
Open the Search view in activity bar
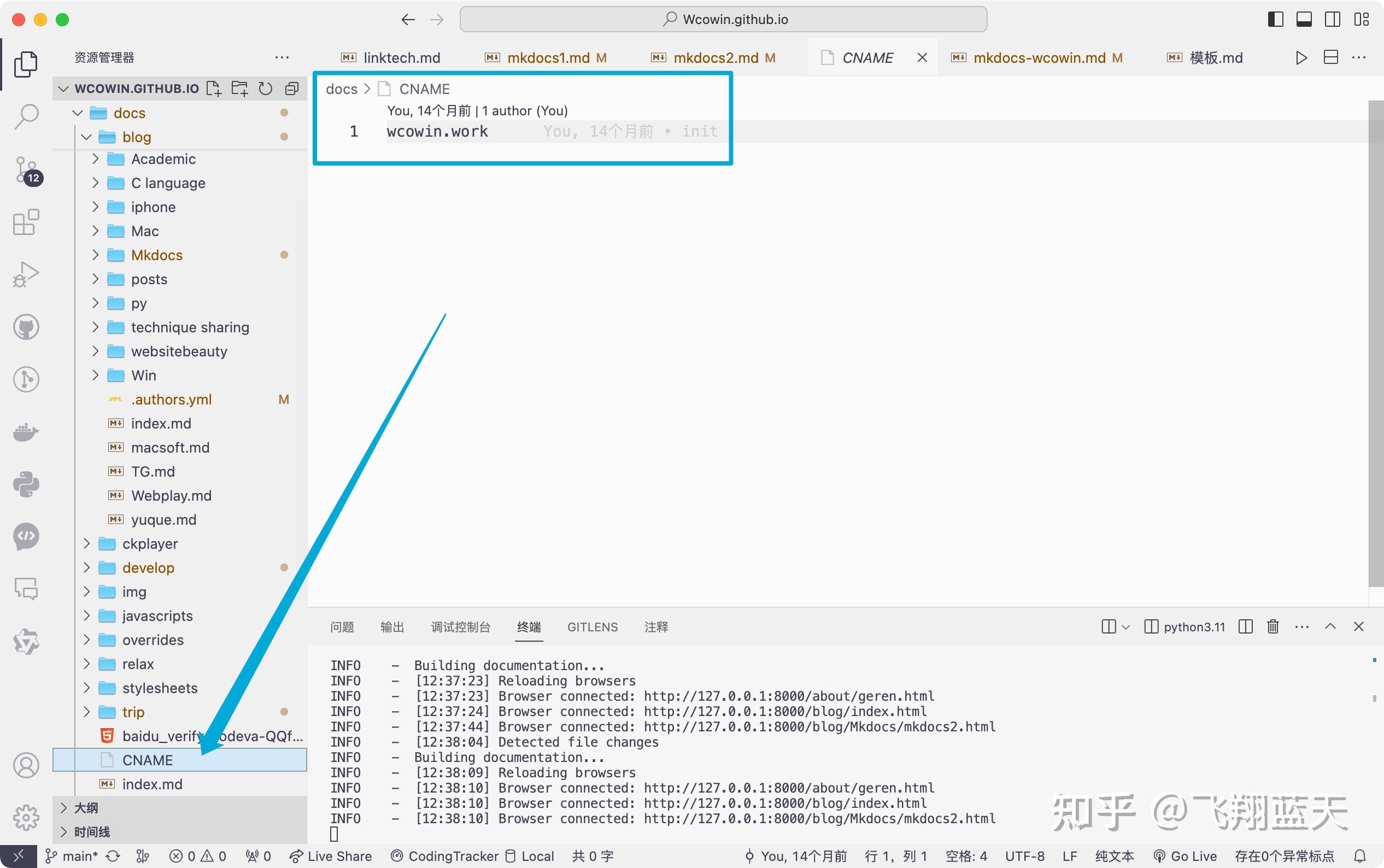pos(26,115)
